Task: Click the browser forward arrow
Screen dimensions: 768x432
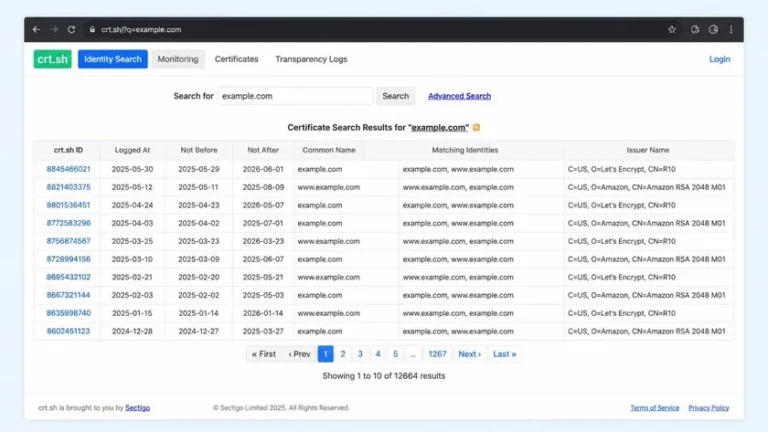Action: click(x=54, y=29)
